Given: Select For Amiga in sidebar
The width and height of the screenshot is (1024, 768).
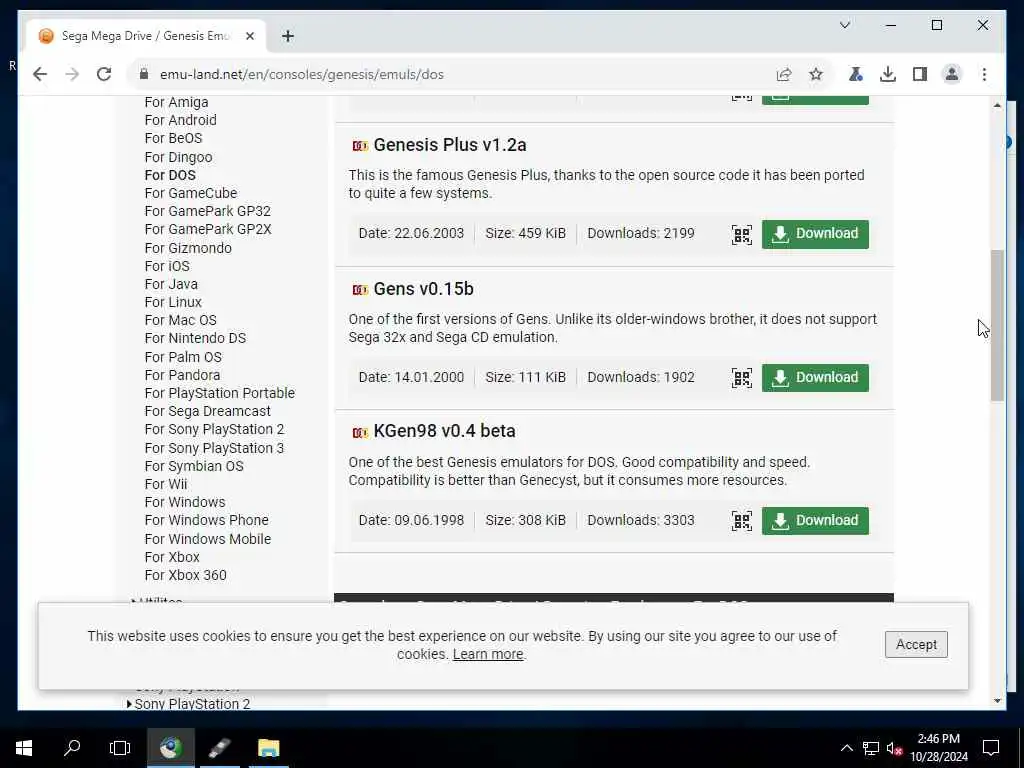Looking at the screenshot, I should pos(176,103).
